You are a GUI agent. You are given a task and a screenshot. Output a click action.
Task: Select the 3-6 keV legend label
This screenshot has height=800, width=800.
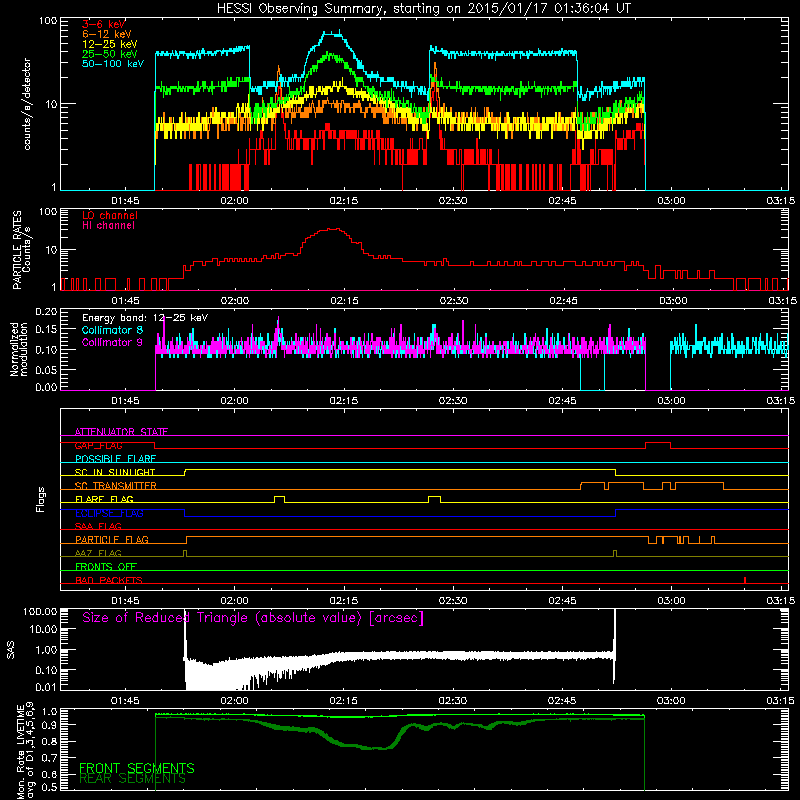(103, 24)
